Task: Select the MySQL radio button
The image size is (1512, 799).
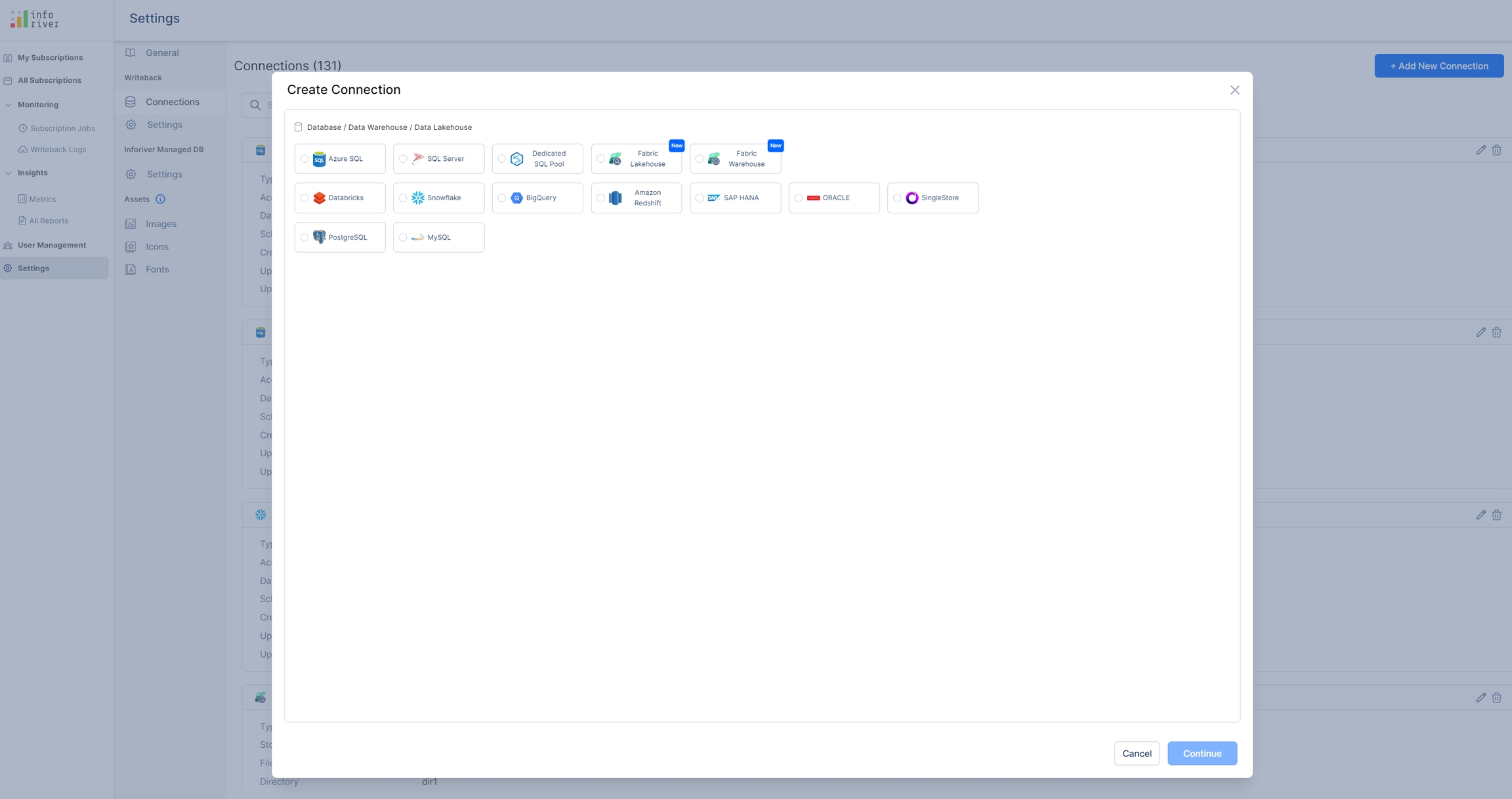Action: [403, 237]
